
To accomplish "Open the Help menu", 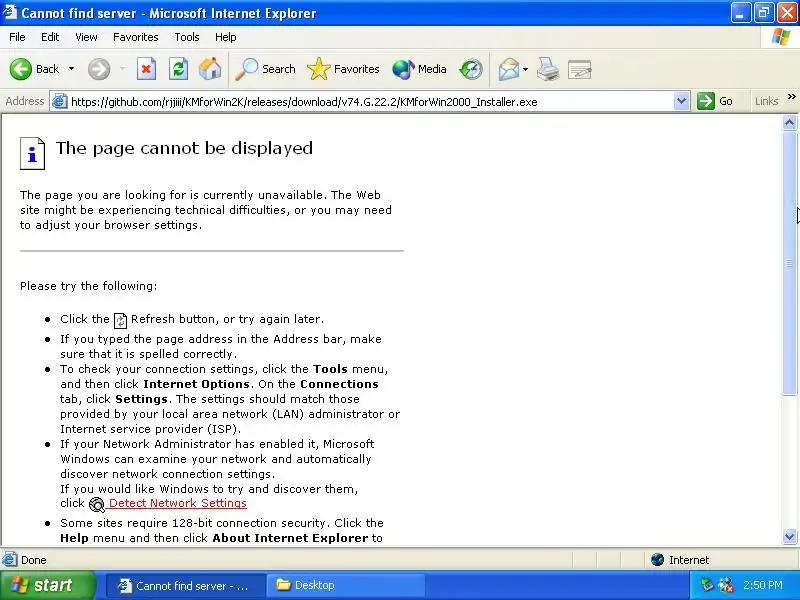I will [226, 37].
